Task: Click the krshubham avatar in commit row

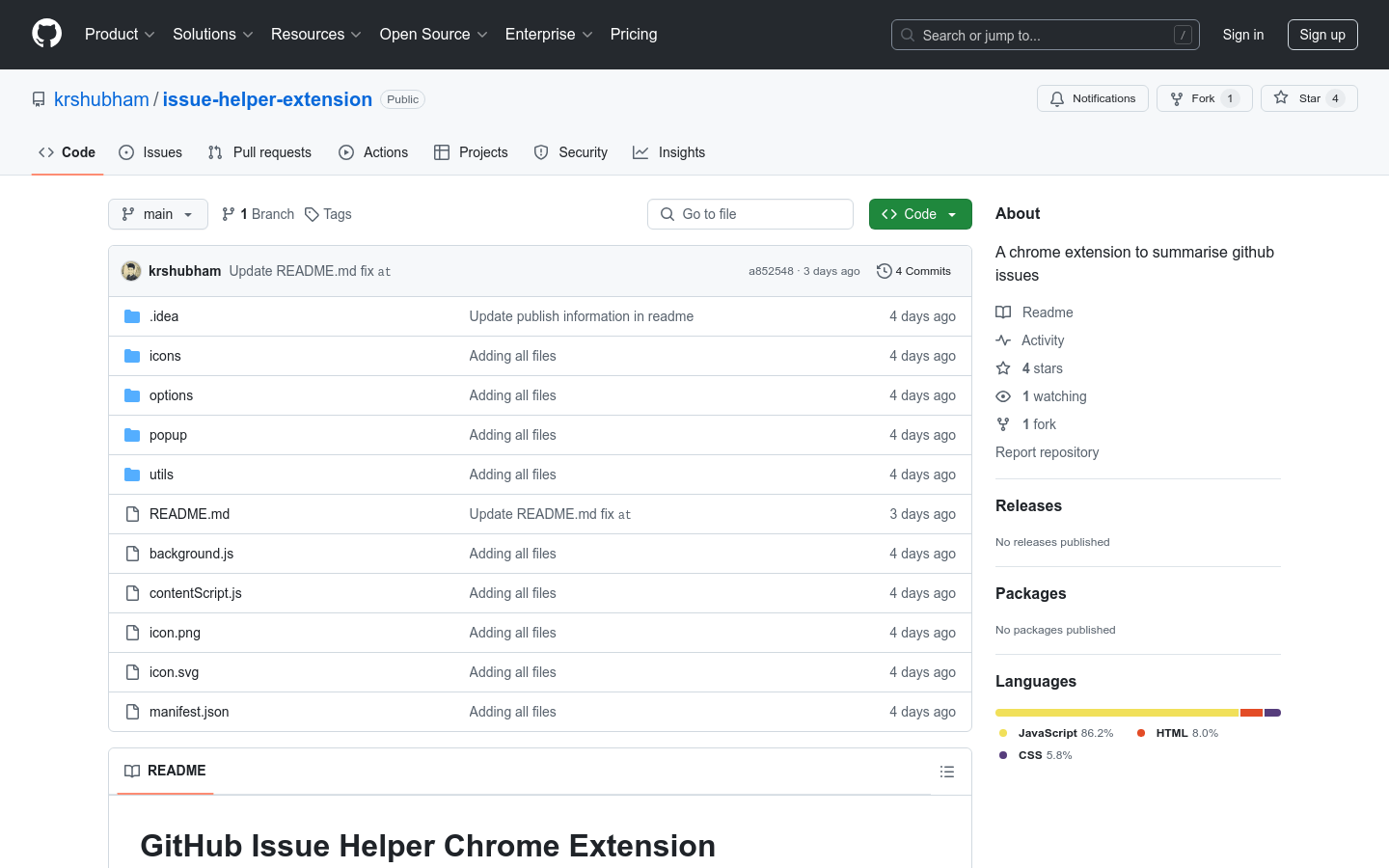Action: (x=131, y=271)
